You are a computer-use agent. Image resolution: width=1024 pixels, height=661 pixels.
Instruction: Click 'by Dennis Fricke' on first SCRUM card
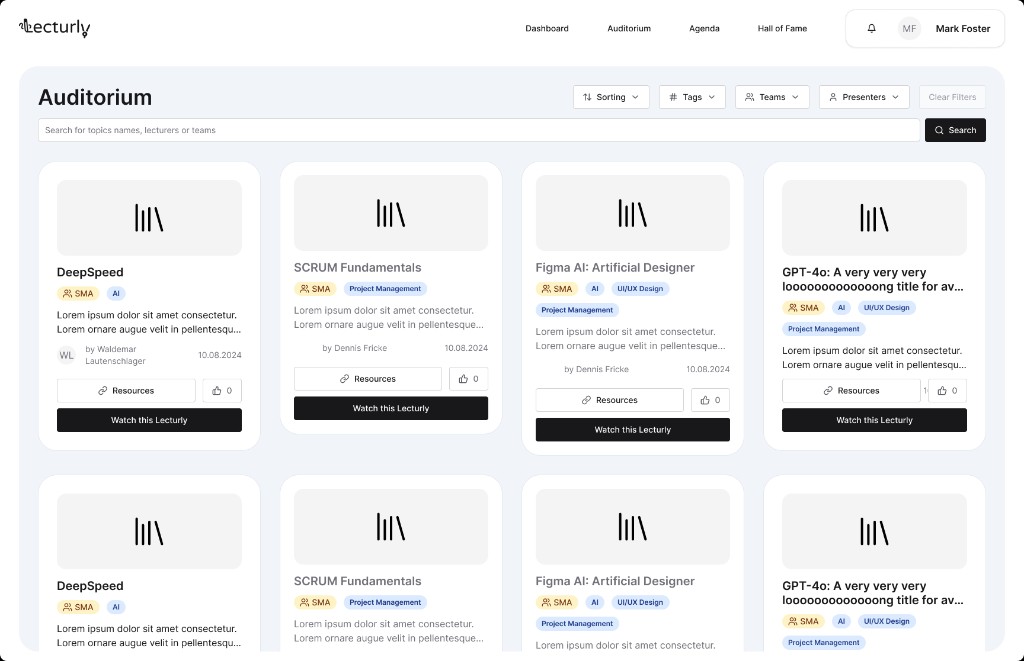coord(355,348)
